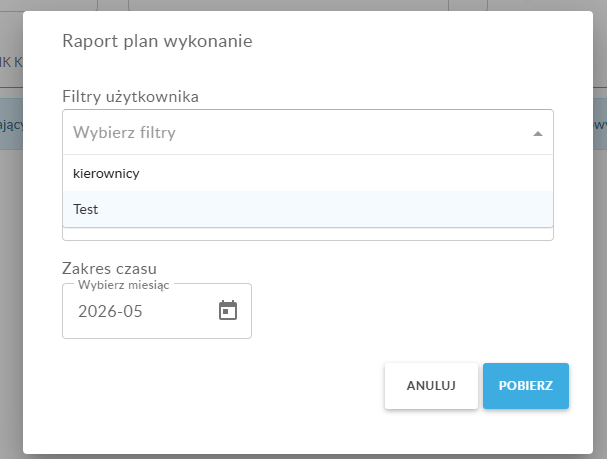Viewport: 607px width, 459px height.
Task: Collapse the filters list with the arrow
Action: pos(537,134)
